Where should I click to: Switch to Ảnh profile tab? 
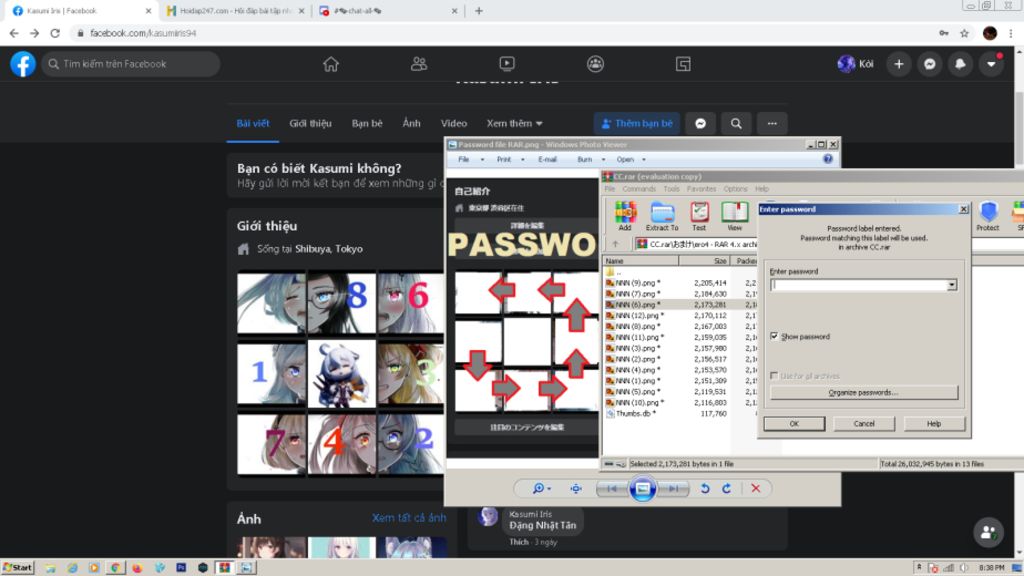pyautogui.click(x=411, y=123)
